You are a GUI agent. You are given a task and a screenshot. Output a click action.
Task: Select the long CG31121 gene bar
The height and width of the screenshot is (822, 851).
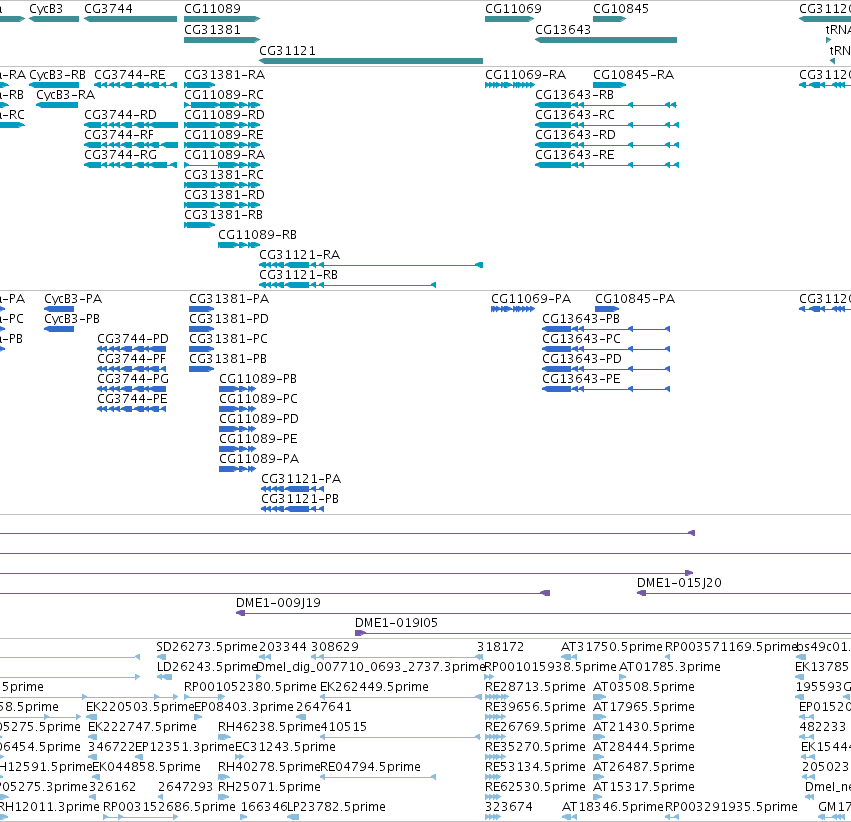(x=371, y=61)
